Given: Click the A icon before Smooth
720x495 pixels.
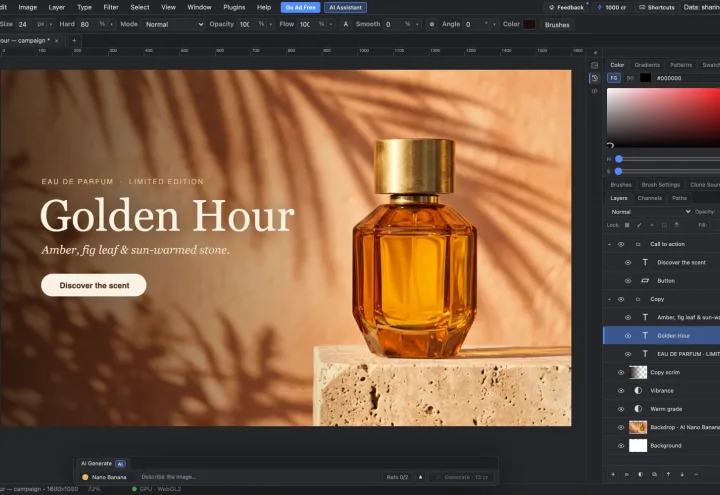Looking at the screenshot, I should (346, 24).
